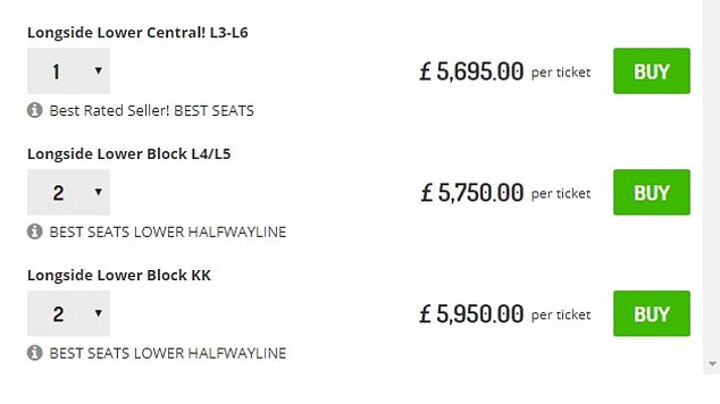Select the Longside Lower Central! L3-L6 title
The width and height of the screenshot is (720, 404).
137,33
